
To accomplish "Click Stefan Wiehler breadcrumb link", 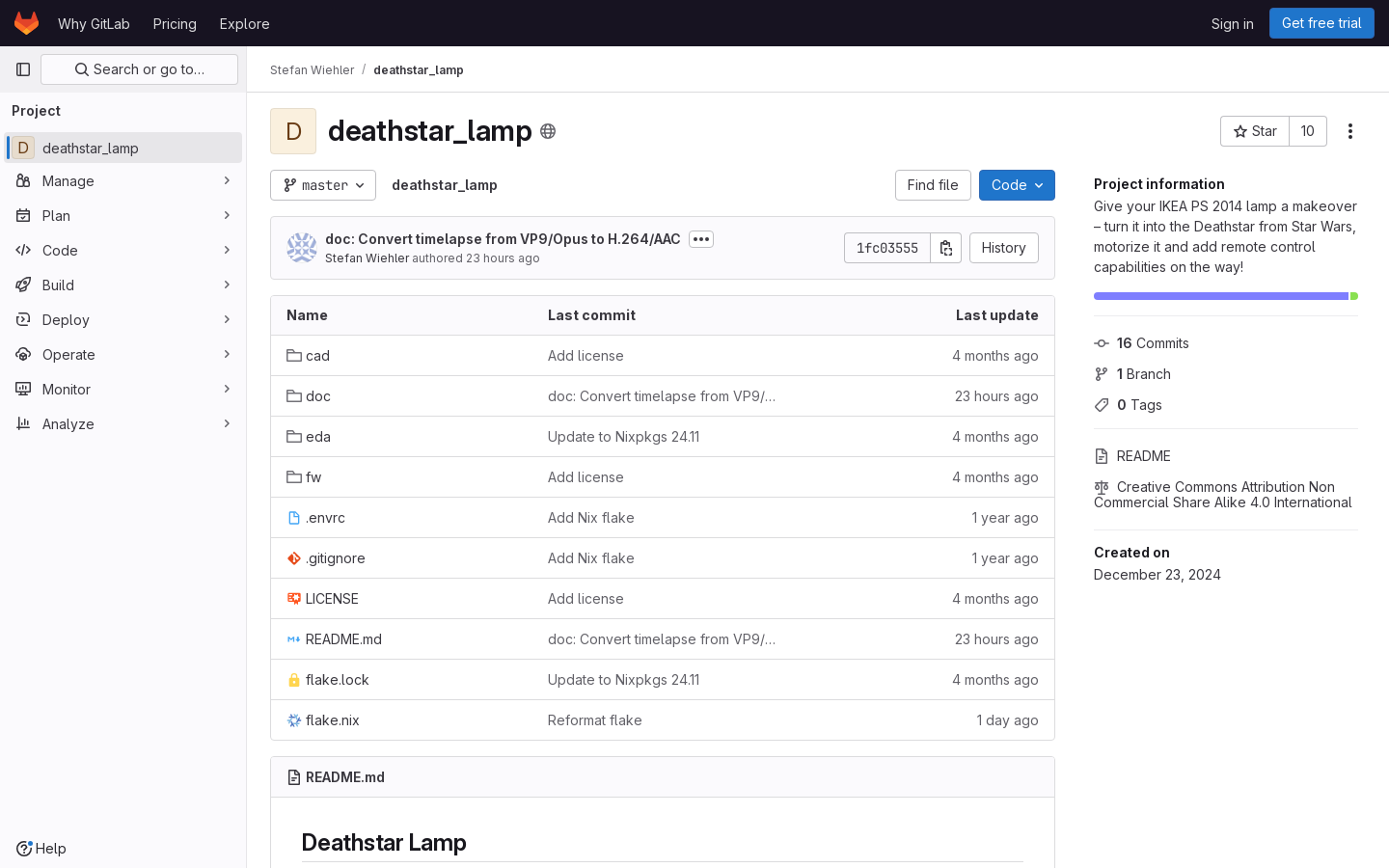I will click(x=313, y=70).
